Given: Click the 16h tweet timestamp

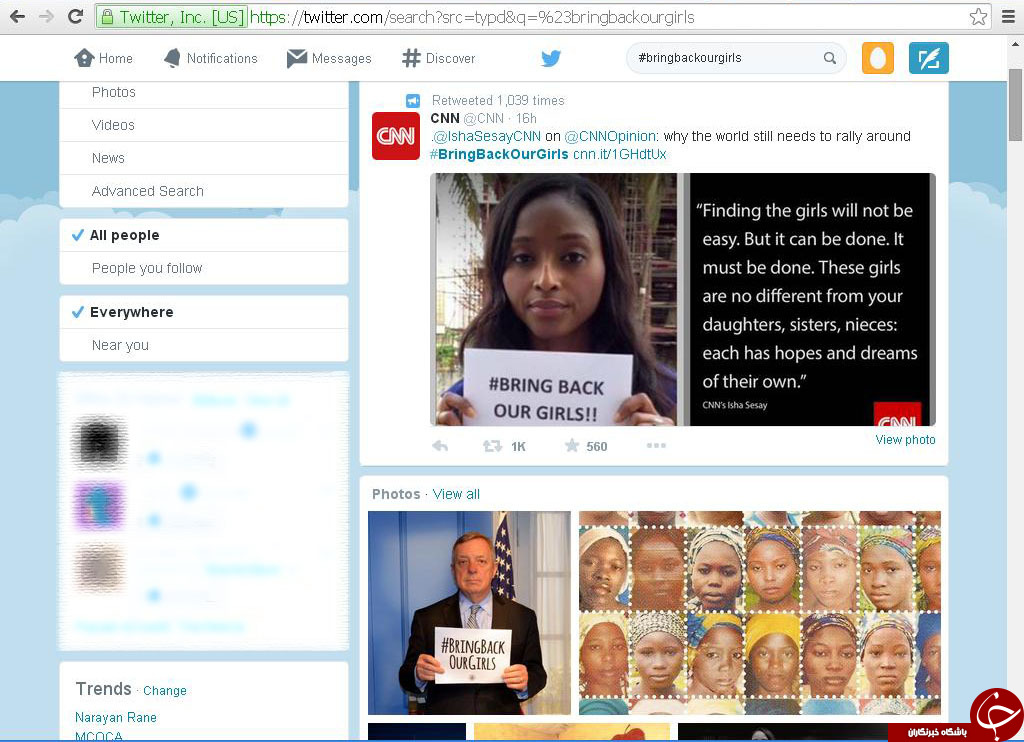Looking at the screenshot, I should (526, 118).
